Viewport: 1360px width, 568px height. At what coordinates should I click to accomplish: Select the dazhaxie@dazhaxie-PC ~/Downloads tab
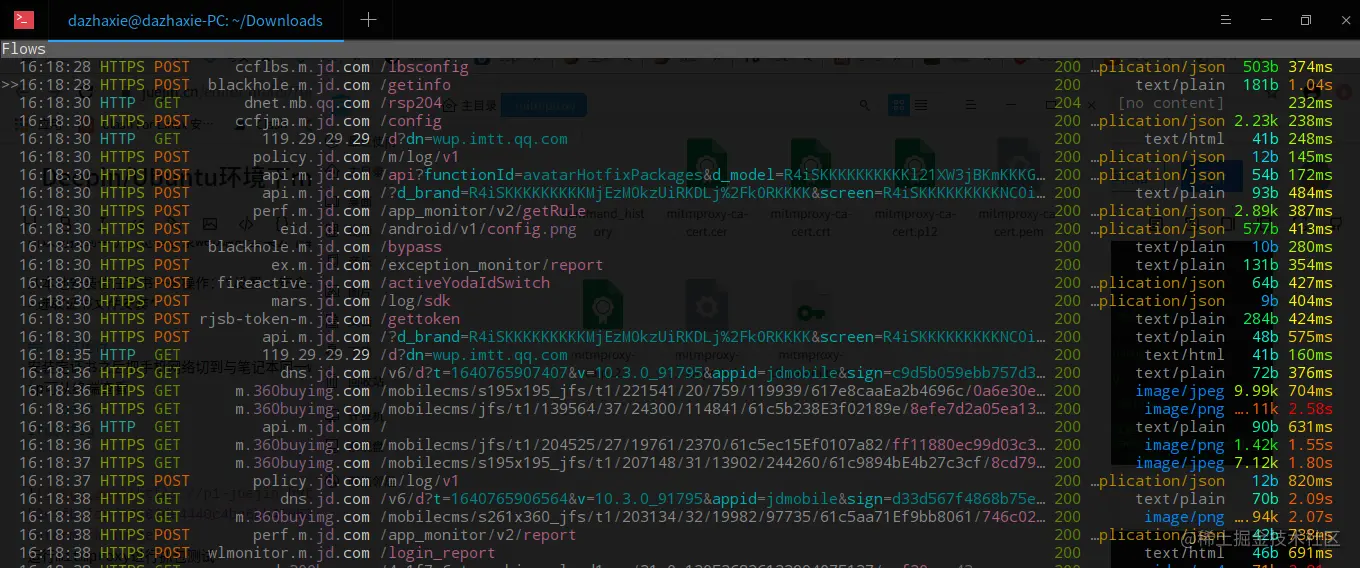195,20
